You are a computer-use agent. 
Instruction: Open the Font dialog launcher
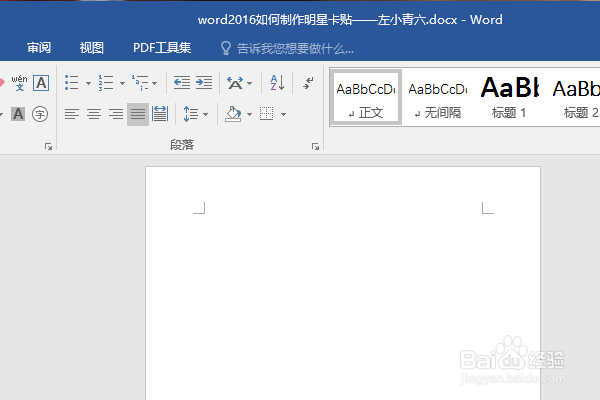48,146
